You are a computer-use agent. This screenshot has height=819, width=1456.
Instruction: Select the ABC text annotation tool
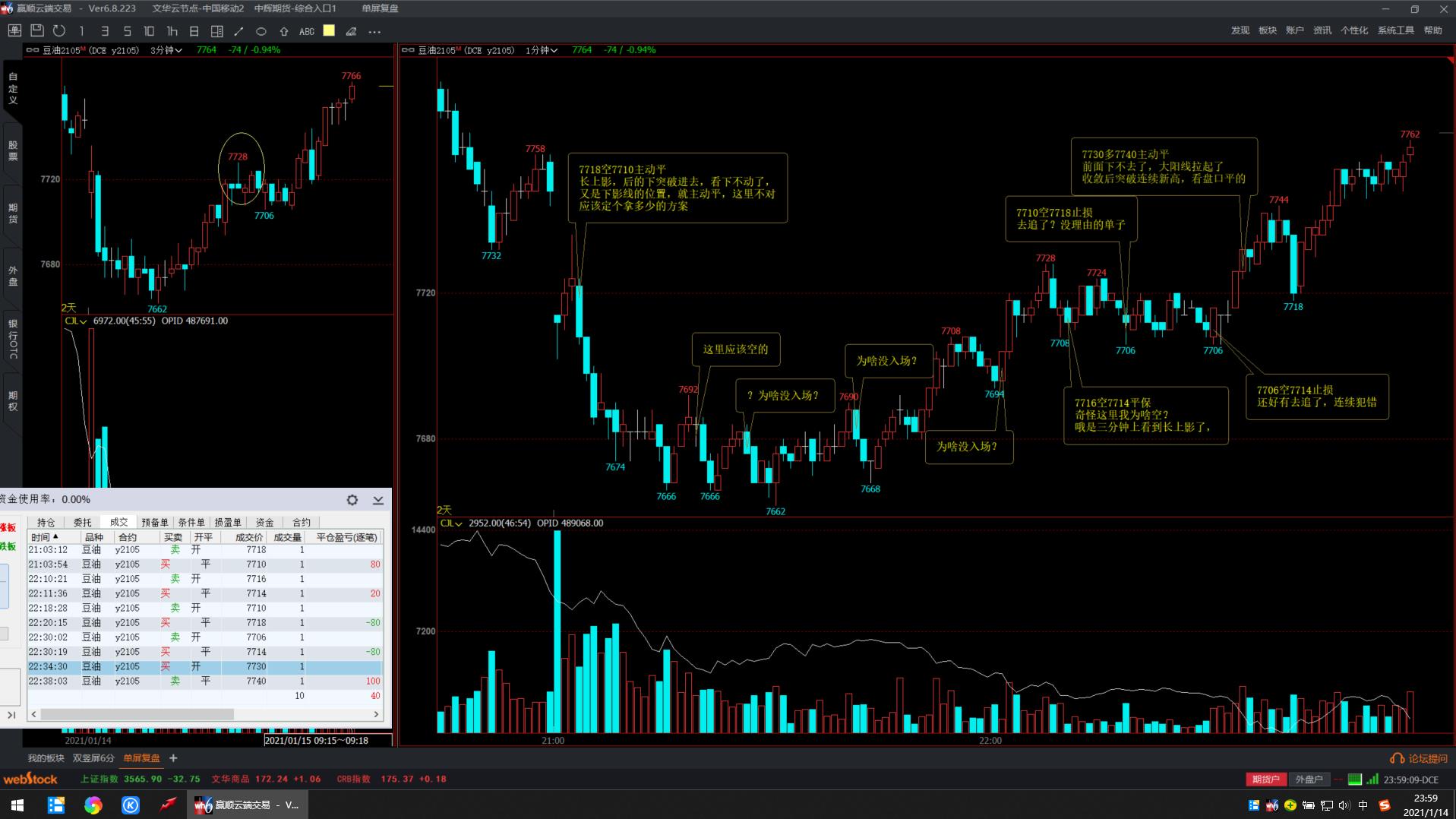(307, 31)
